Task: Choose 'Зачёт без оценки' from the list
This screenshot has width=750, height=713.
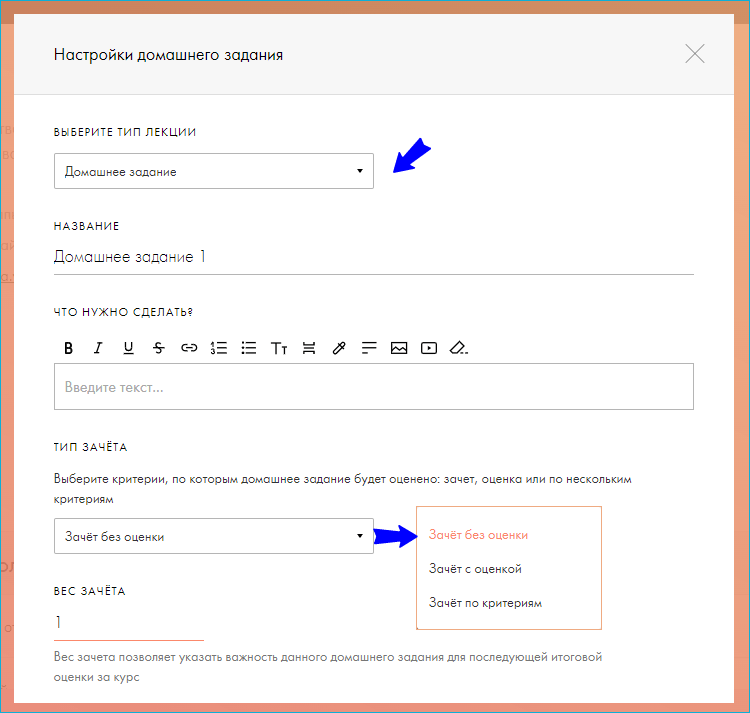Action: [x=478, y=535]
